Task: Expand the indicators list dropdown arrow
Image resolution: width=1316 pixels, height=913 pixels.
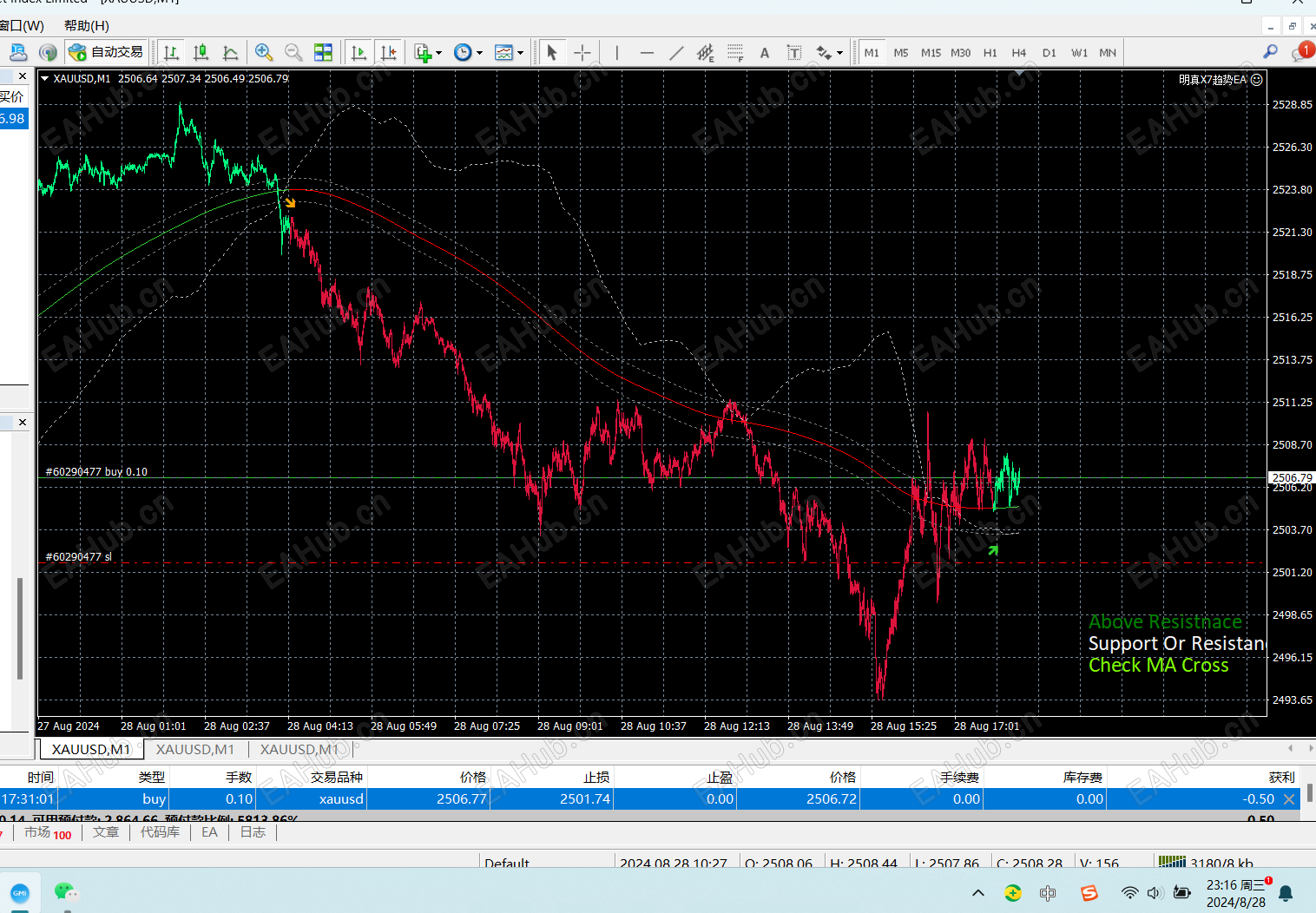Action: pyautogui.click(x=438, y=53)
